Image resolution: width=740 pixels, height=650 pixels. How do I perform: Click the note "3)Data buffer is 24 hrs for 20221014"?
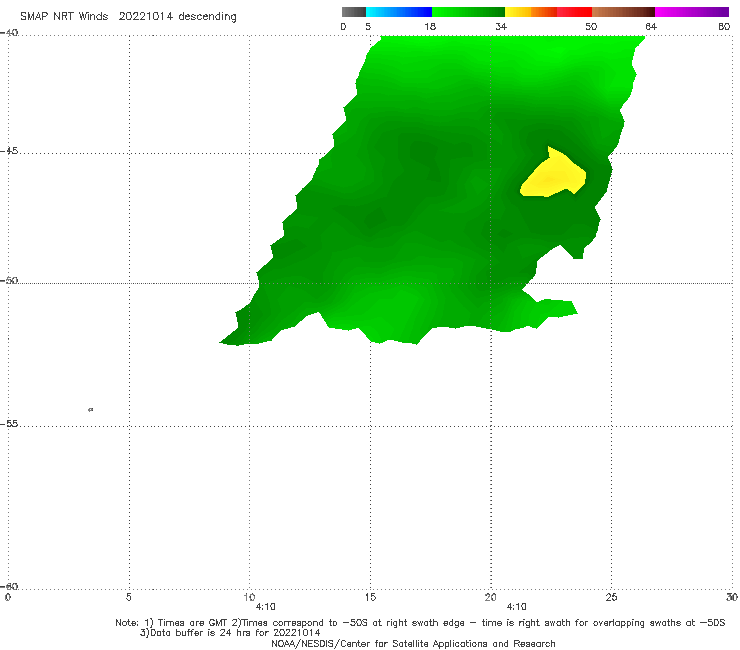click(230, 633)
